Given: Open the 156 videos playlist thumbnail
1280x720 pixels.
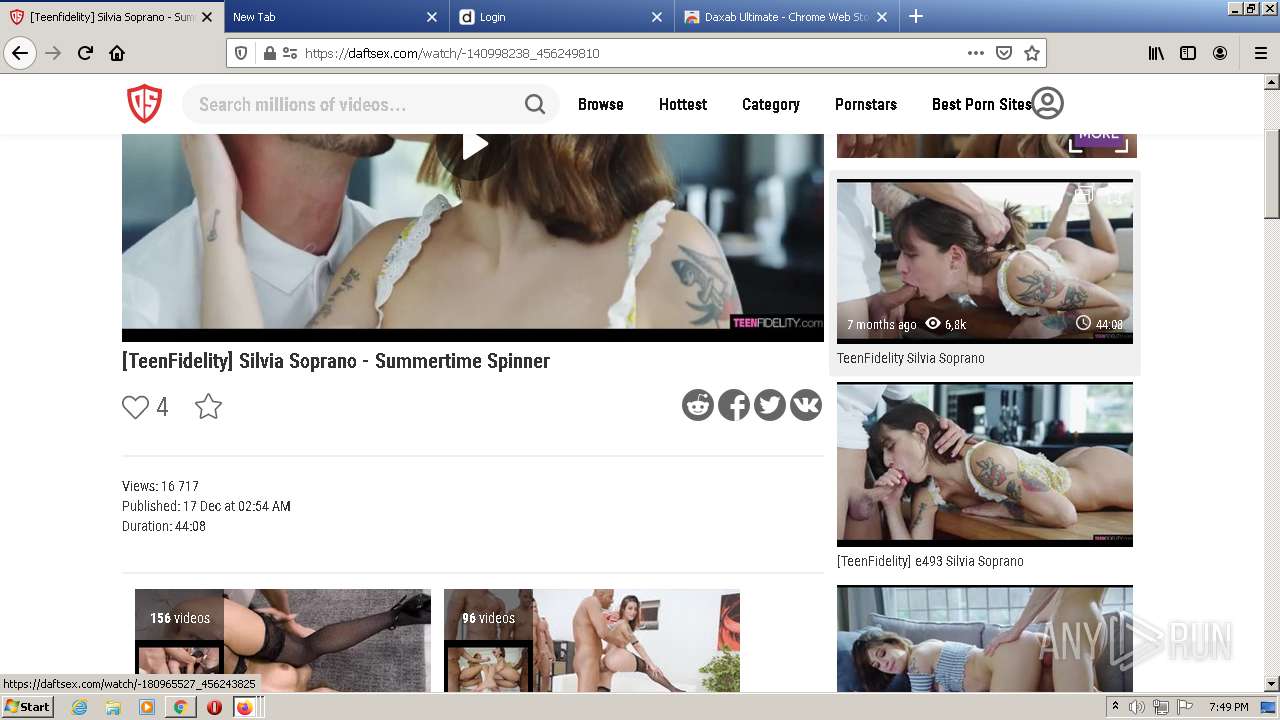Looking at the screenshot, I should coord(283,640).
